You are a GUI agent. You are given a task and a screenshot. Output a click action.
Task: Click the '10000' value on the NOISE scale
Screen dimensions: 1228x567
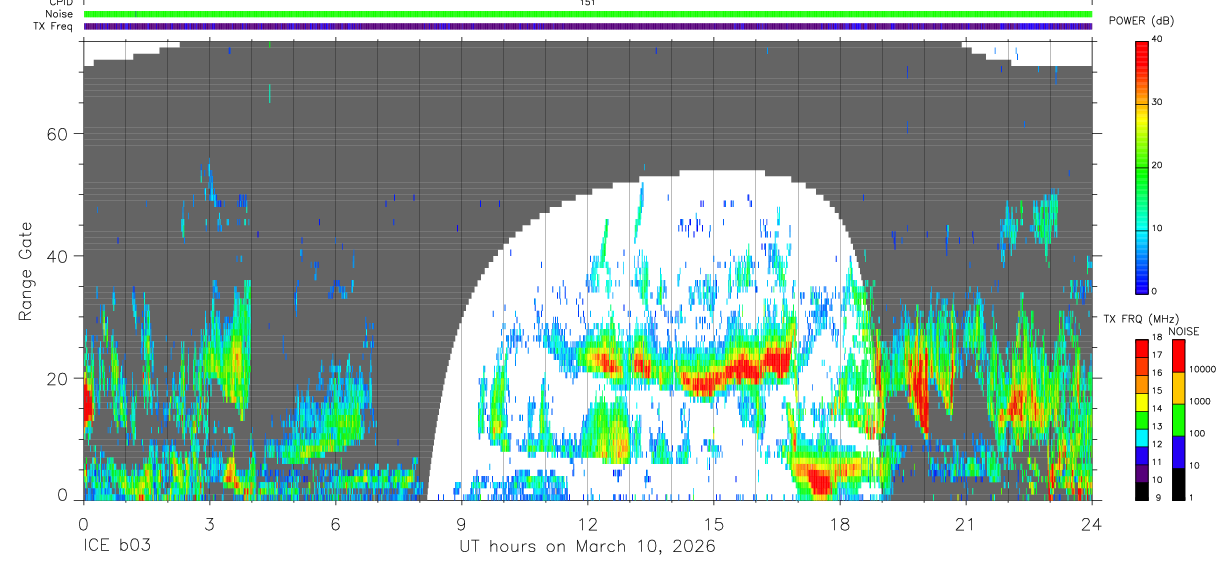point(1202,369)
